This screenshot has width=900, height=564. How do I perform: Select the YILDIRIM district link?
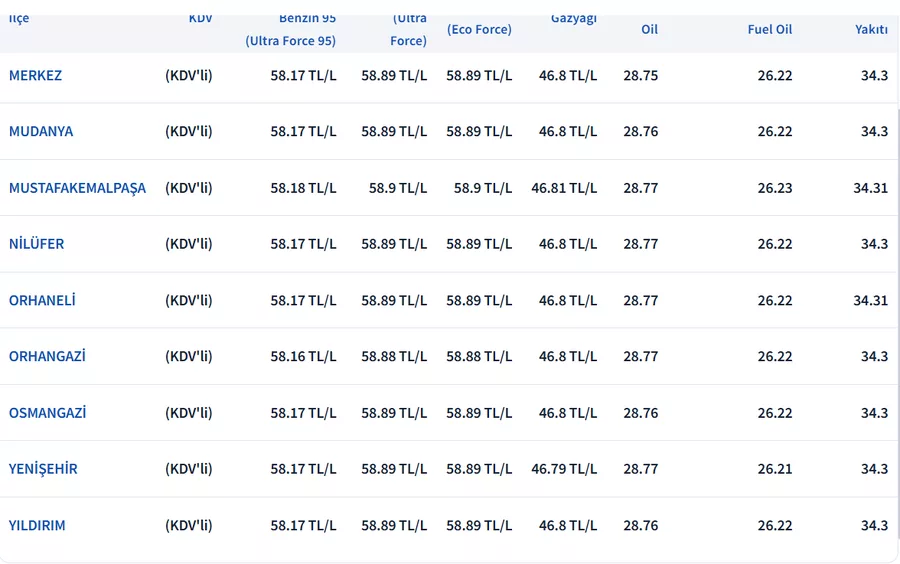point(37,525)
